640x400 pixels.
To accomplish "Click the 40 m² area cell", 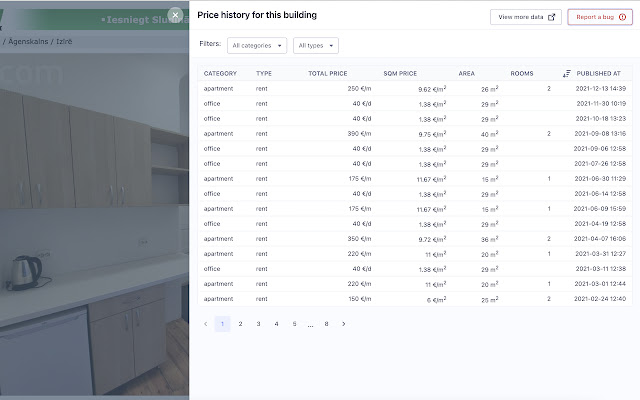I will (x=489, y=134).
